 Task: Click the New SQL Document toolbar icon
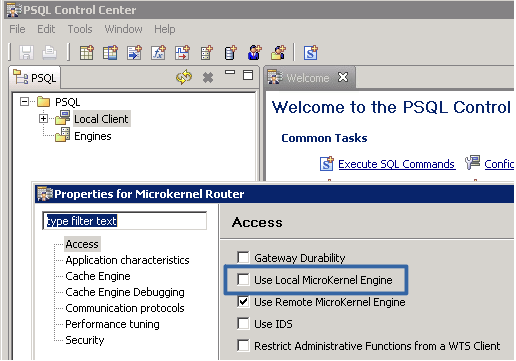click(x=311, y=53)
